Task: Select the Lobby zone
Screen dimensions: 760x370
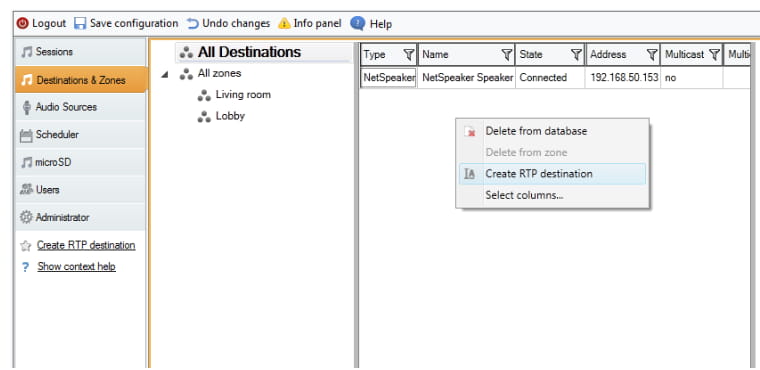Action: pyautogui.click(x=230, y=116)
